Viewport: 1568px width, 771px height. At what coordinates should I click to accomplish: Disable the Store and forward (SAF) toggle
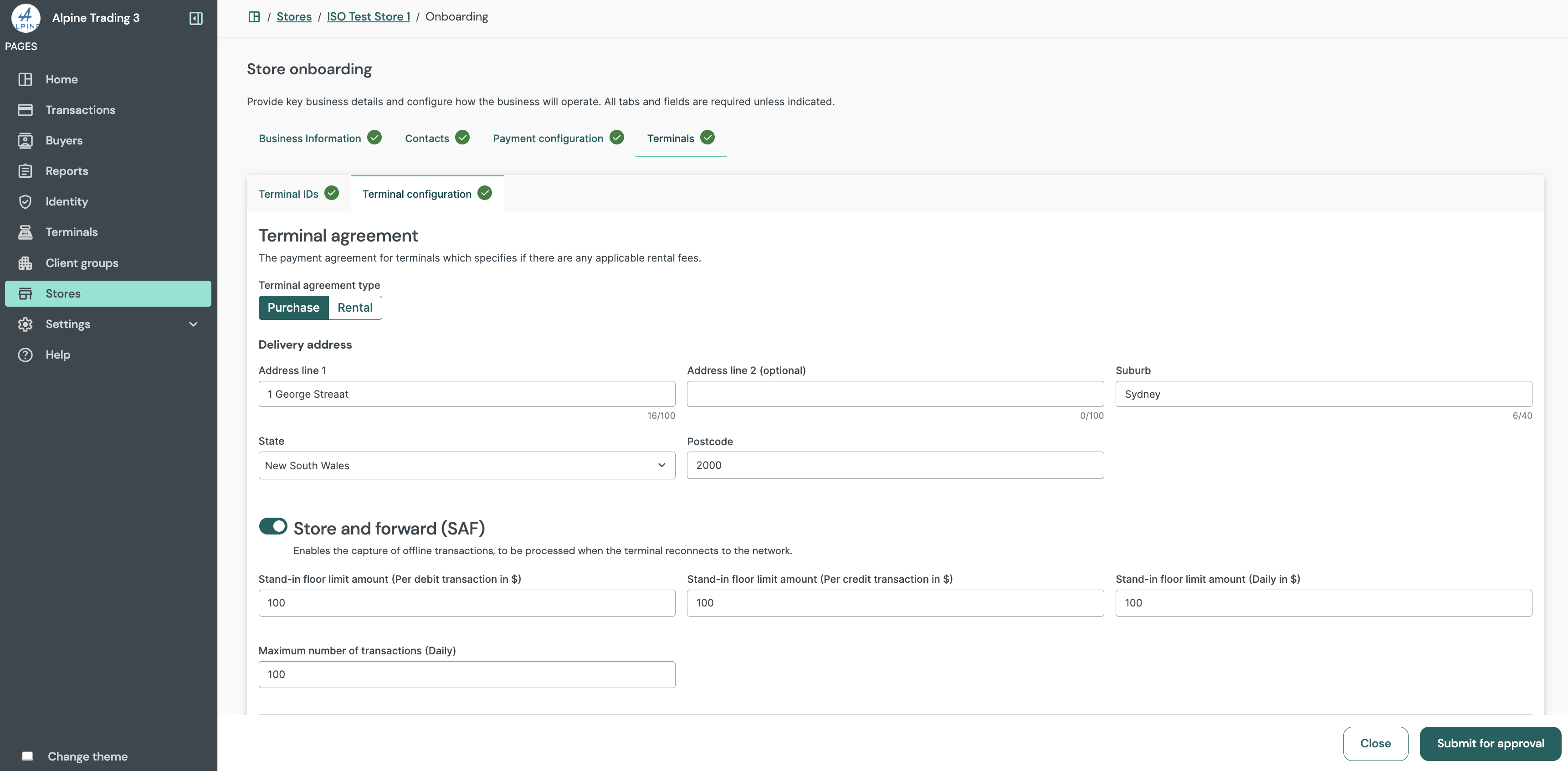click(273, 526)
